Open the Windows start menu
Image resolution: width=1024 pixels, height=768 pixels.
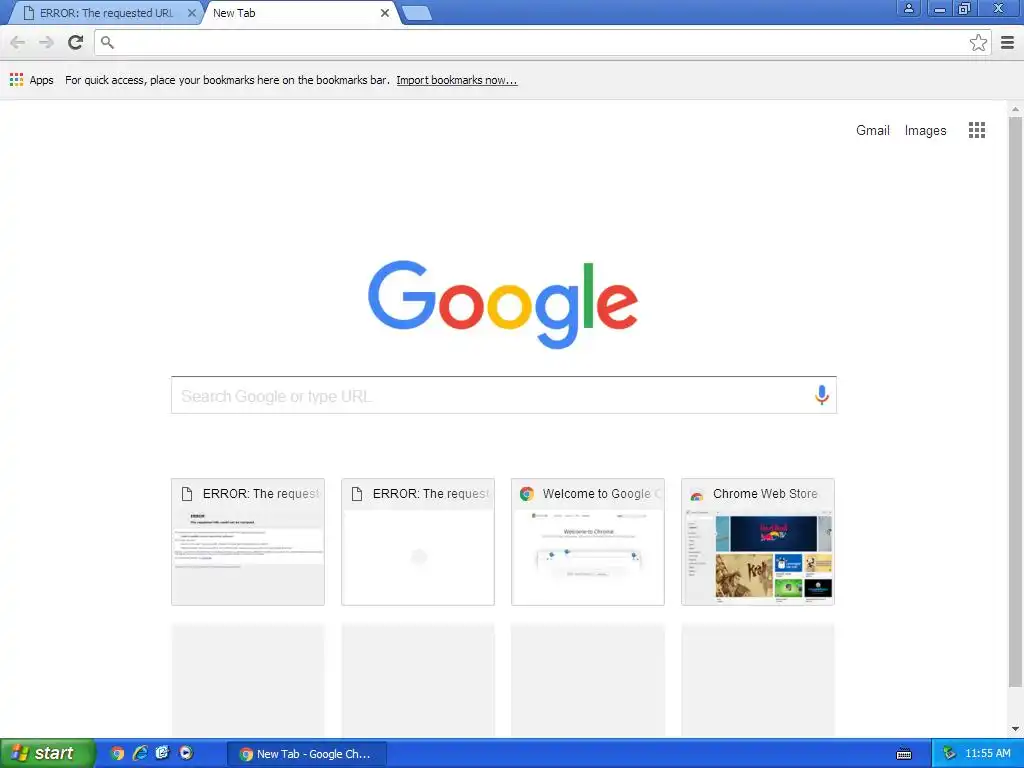(46, 753)
